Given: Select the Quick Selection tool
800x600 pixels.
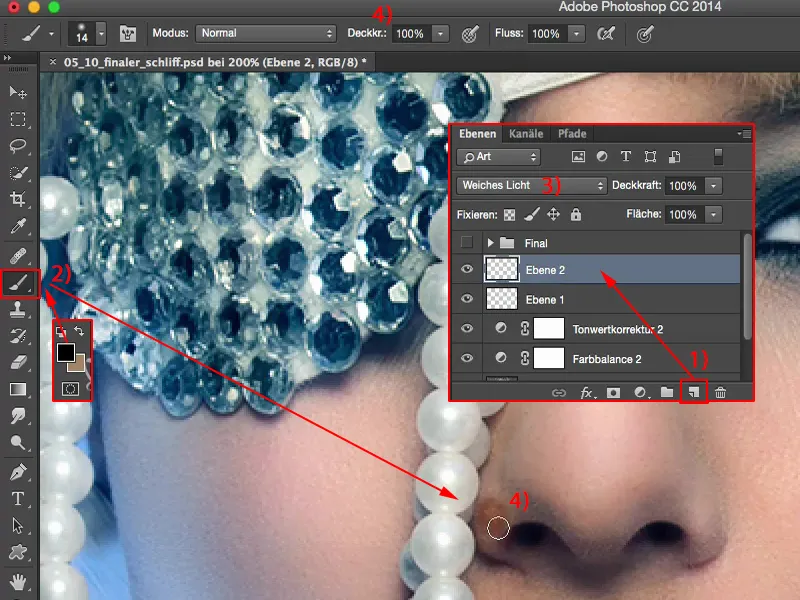Looking at the screenshot, I should pos(18,172).
